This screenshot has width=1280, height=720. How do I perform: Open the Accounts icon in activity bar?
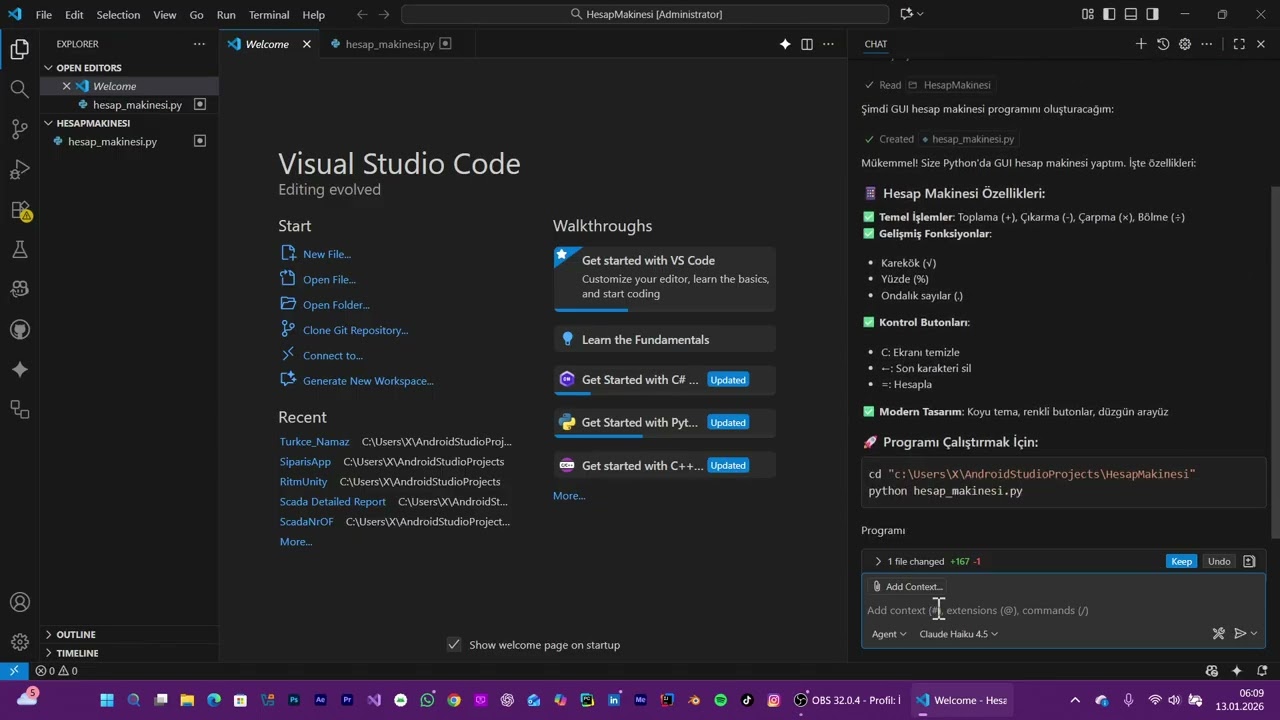click(x=19, y=602)
